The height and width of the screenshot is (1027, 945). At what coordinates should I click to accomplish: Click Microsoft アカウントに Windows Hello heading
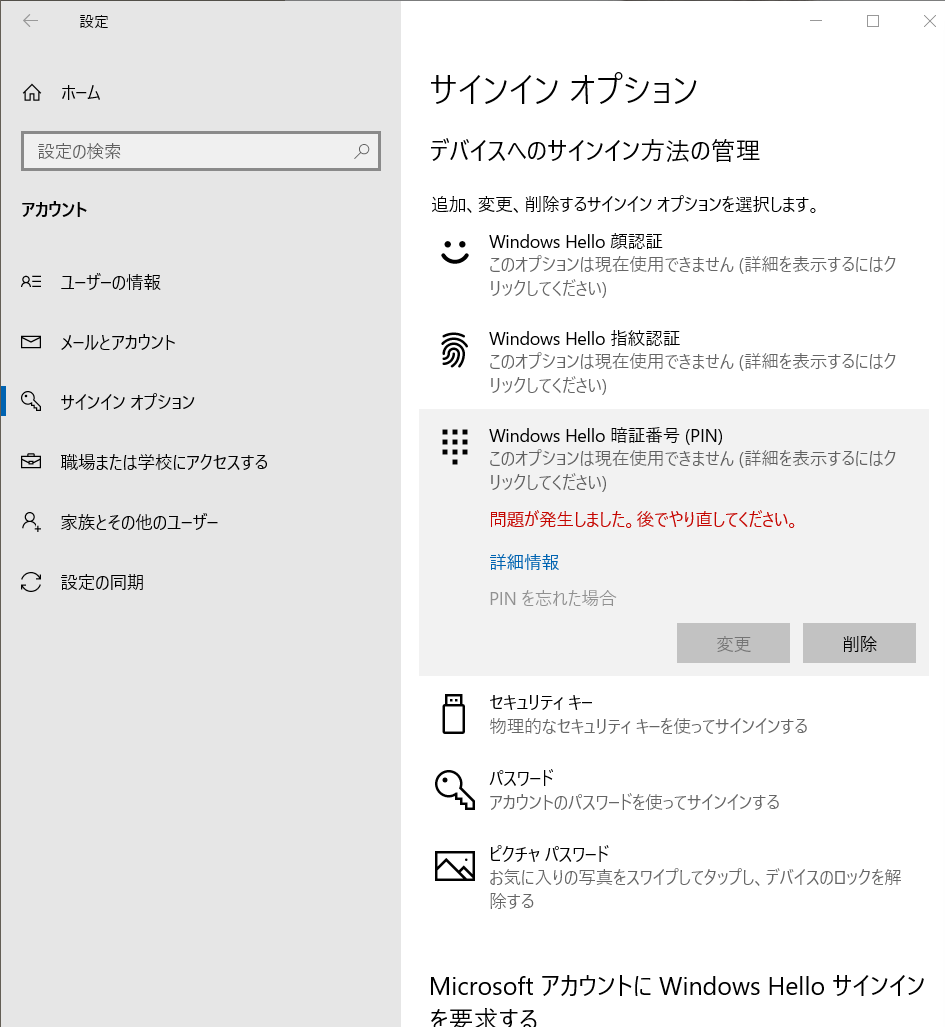pos(677,1001)
